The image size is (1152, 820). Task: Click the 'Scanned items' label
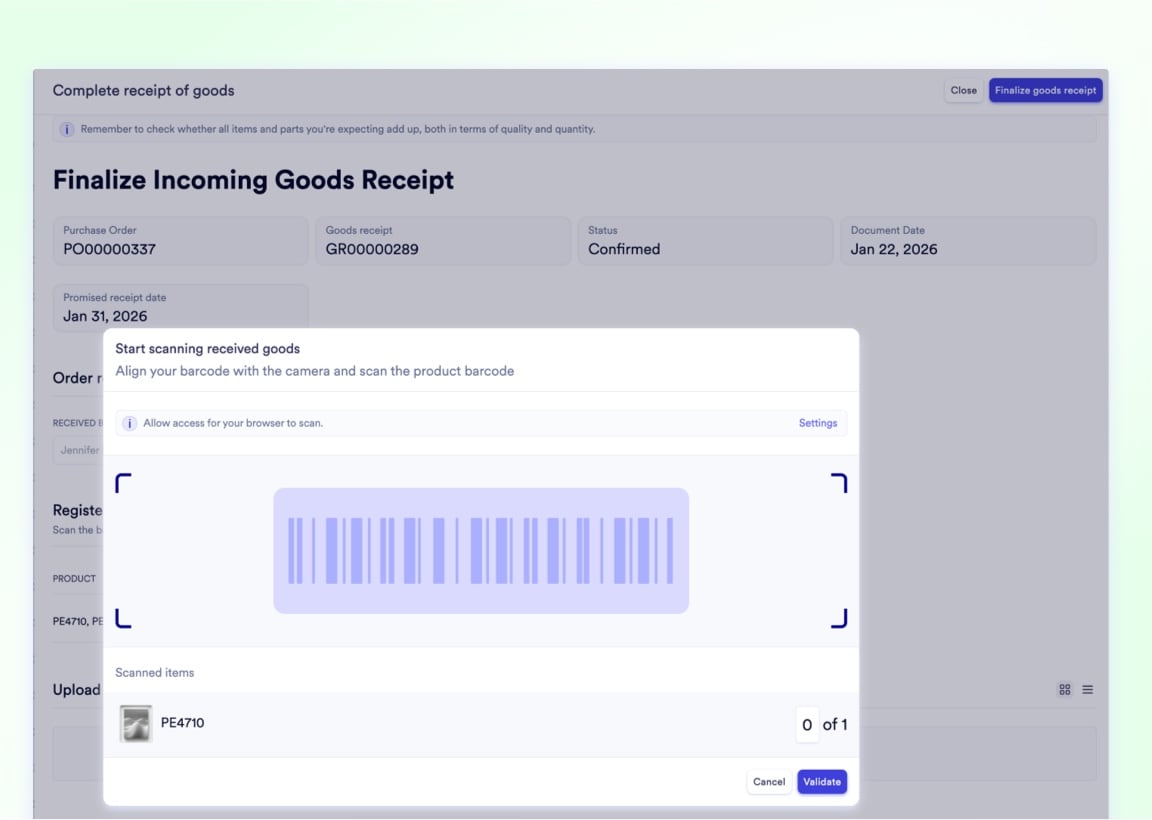154,672
